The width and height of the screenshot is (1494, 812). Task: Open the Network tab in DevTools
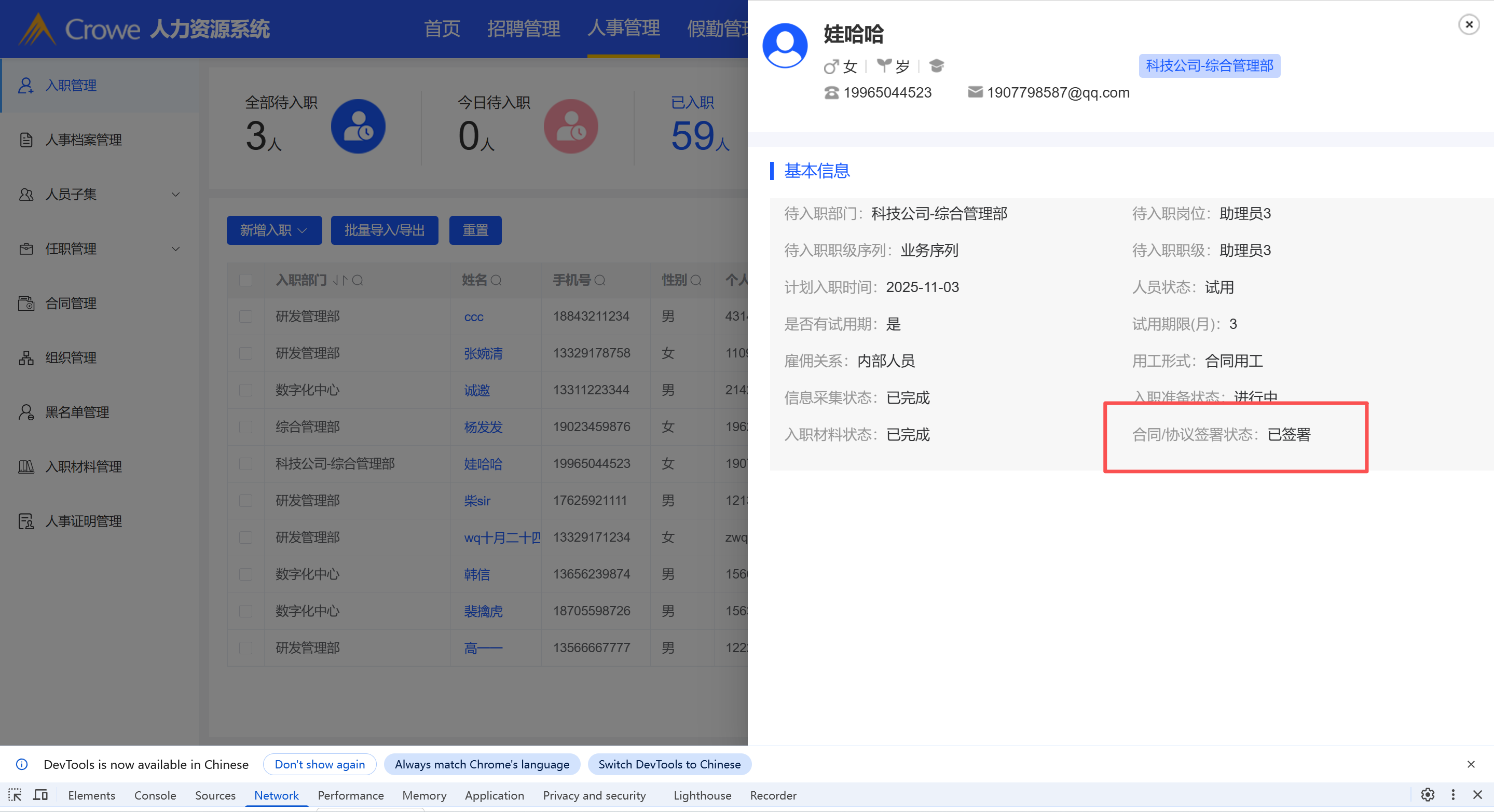pos(276,795)
